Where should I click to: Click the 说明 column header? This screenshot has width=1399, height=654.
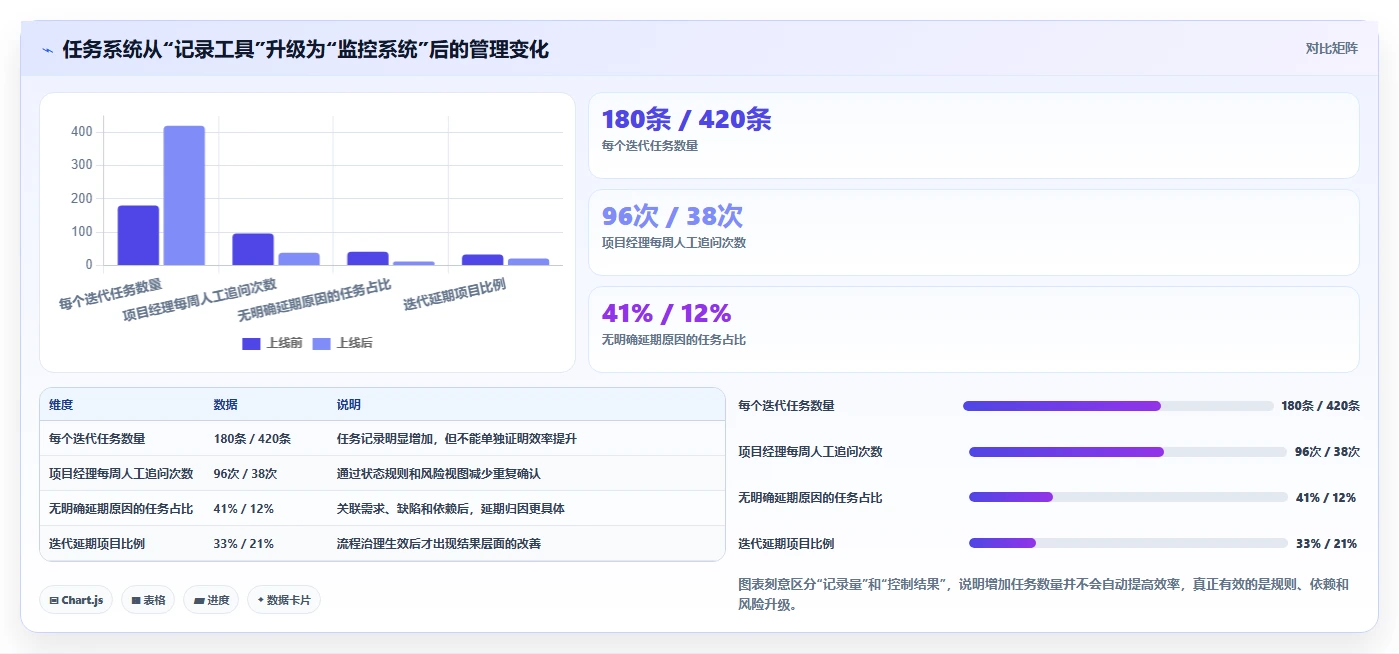(349, 405)
